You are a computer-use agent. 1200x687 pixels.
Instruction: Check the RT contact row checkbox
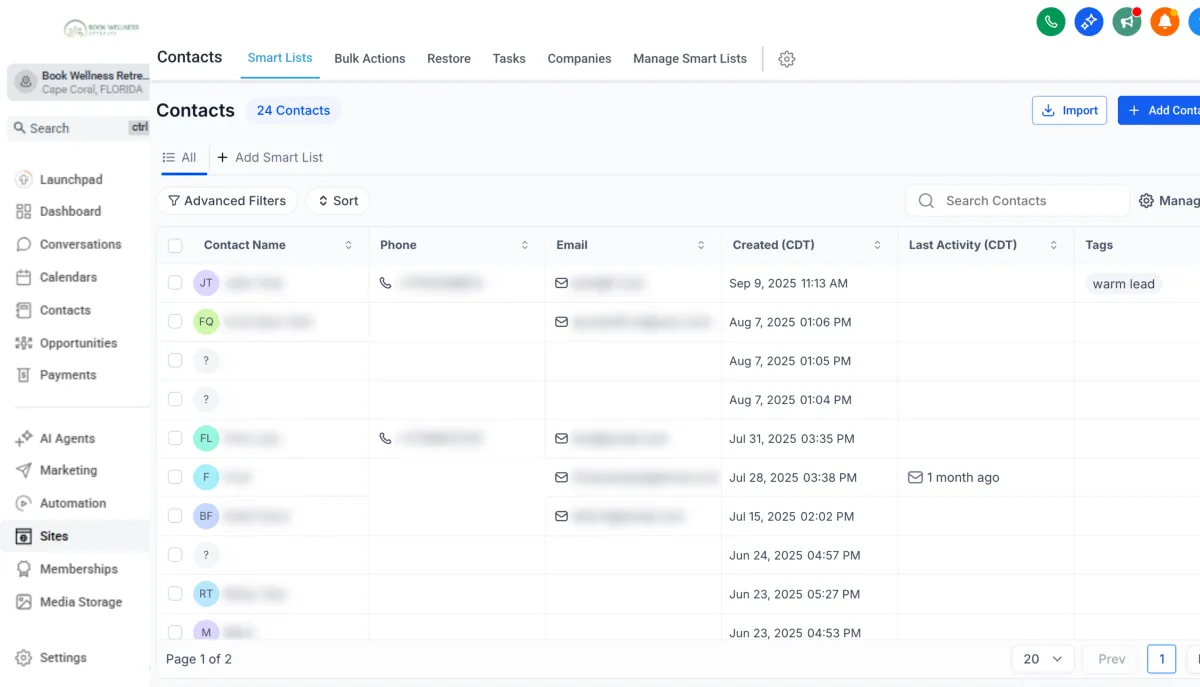pyautogui.click(x=175, y=593)
